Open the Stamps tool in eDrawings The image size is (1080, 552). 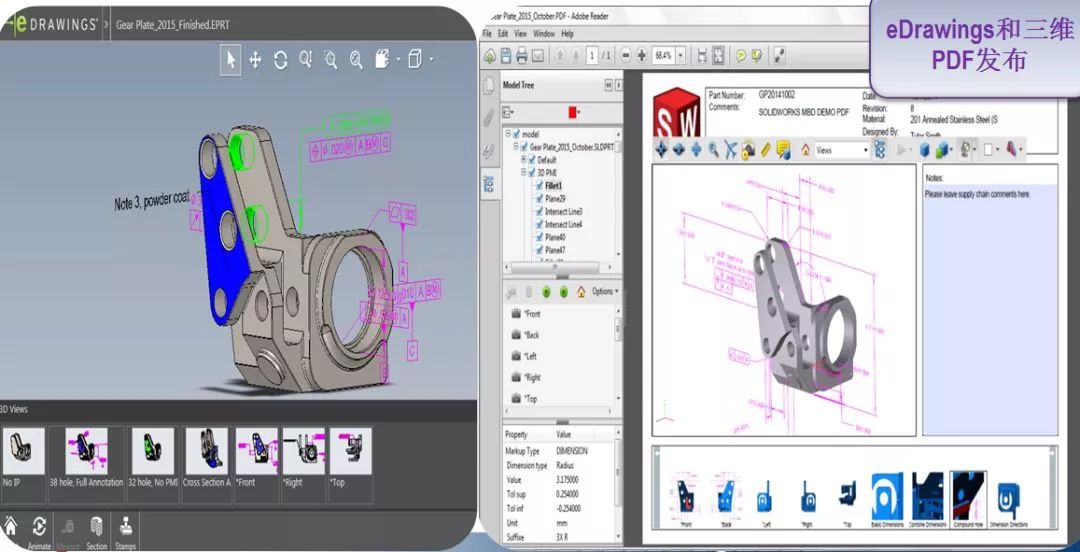coord(126,527)
